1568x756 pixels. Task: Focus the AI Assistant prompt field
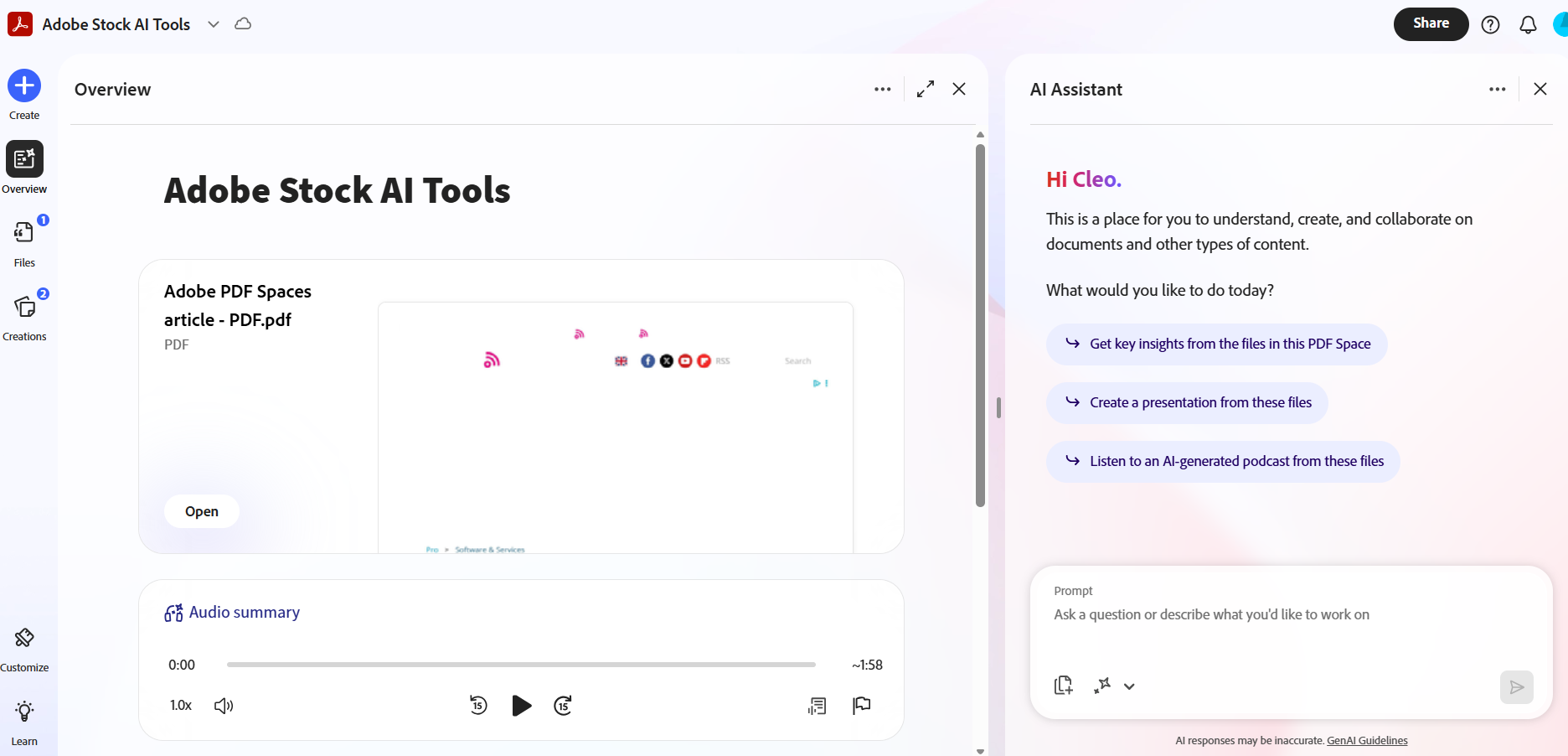pos(1290,615)
